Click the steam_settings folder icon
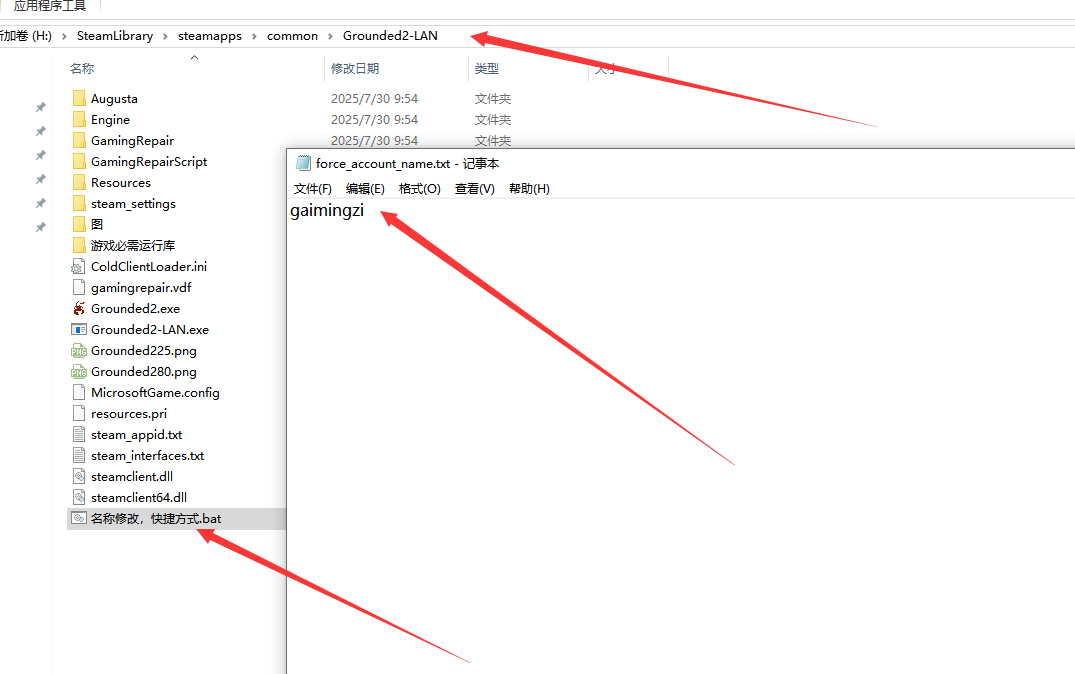Viewport: 1075px width, 674px height. (x=79, y=204)
